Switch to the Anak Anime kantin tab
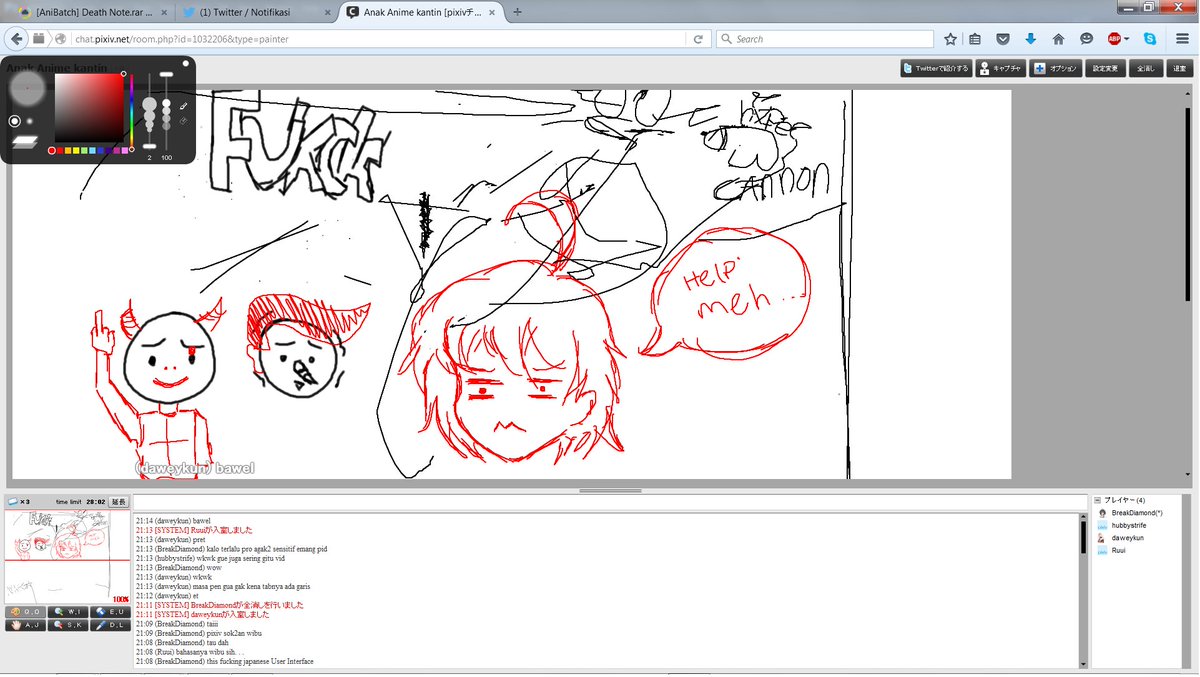This screenshot has height=677, width=1200. pyautogui.click(x=420, y=12)
